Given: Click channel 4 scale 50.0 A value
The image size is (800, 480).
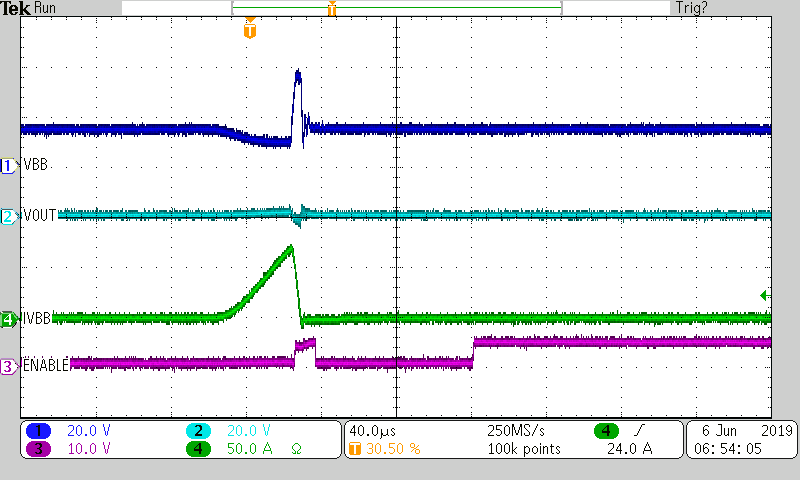Looking at the screenshot, I should 249,449.
